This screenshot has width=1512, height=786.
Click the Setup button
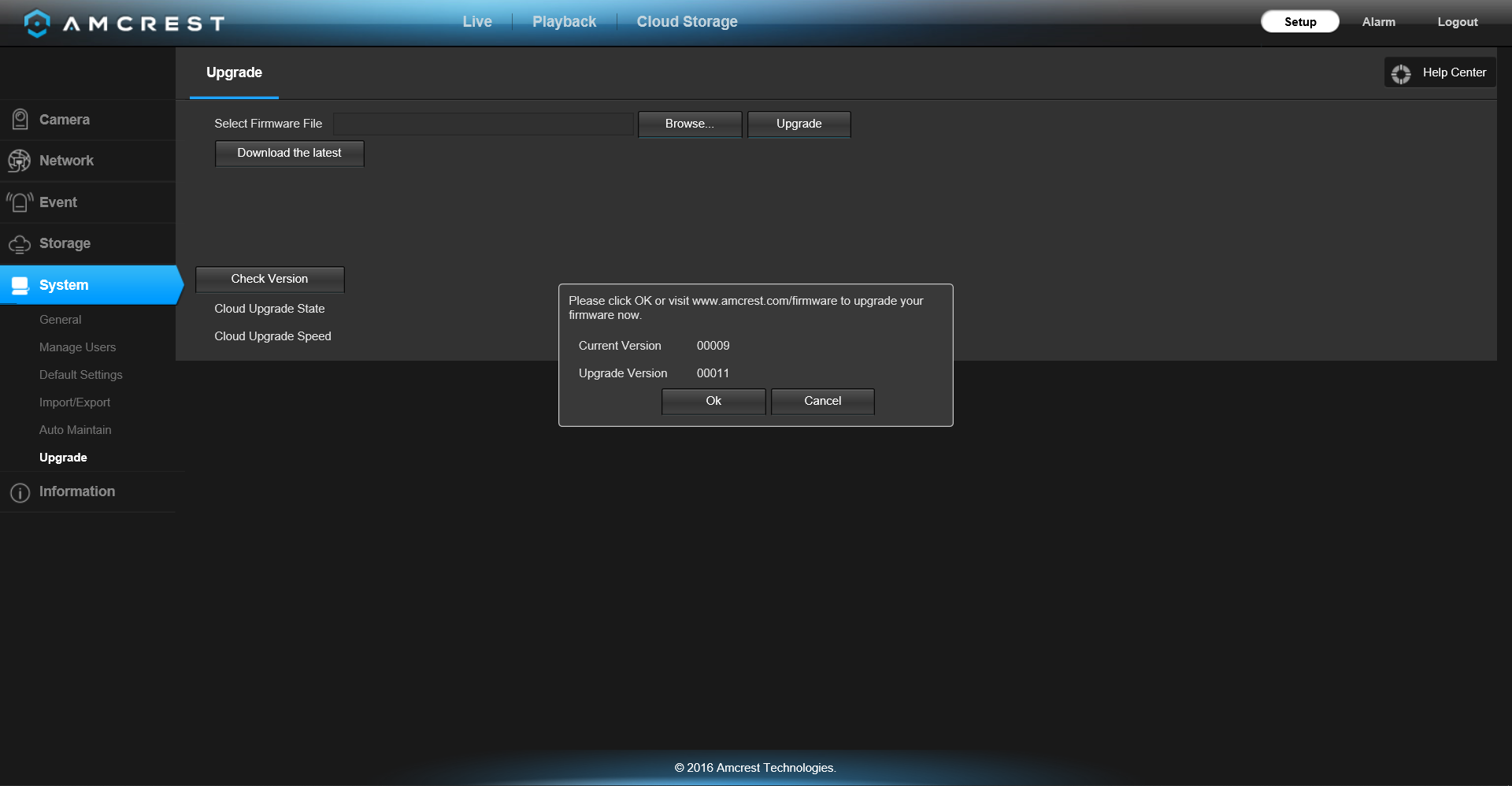coord(1300,22)
